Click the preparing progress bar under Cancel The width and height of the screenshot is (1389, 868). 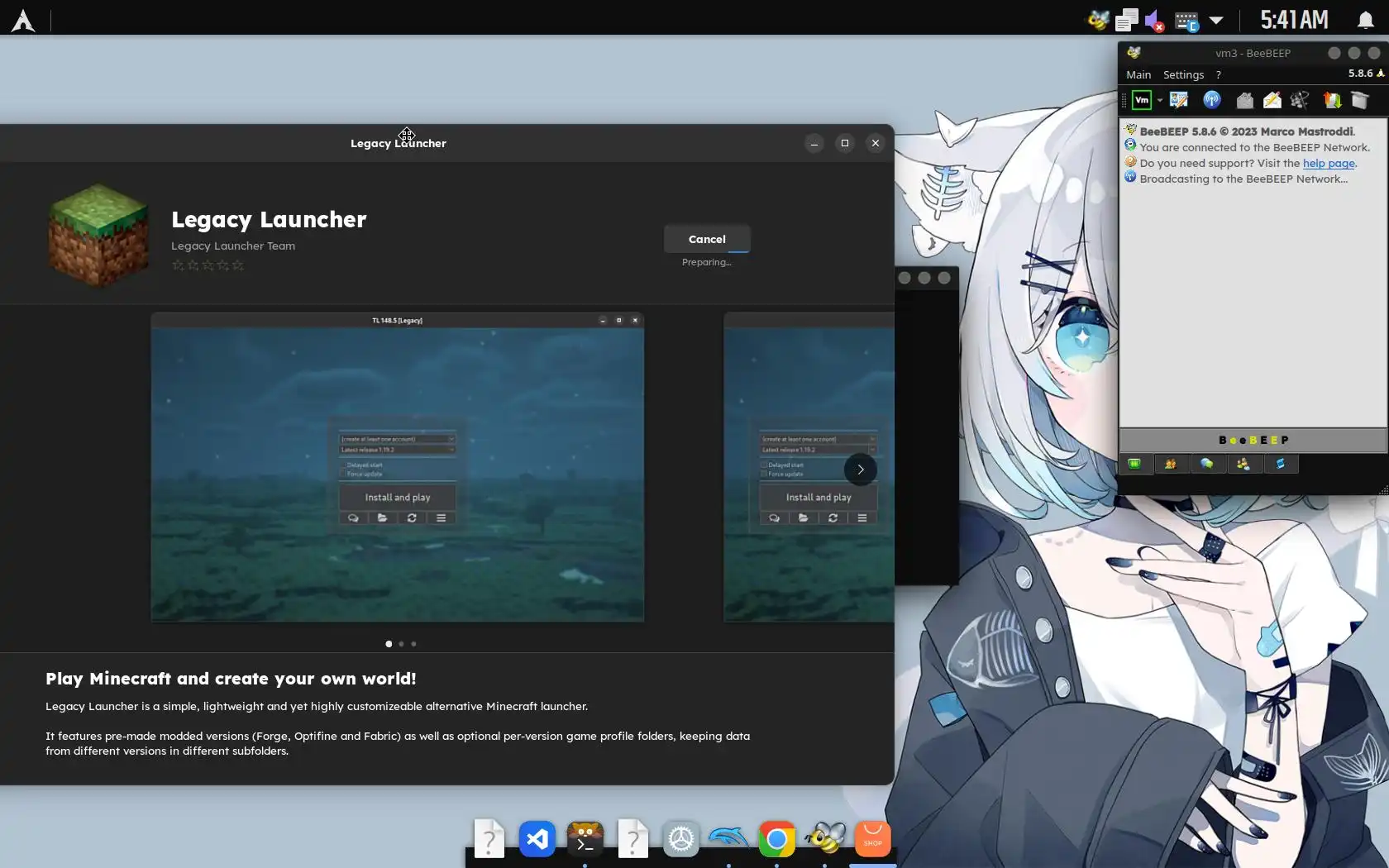707,251
